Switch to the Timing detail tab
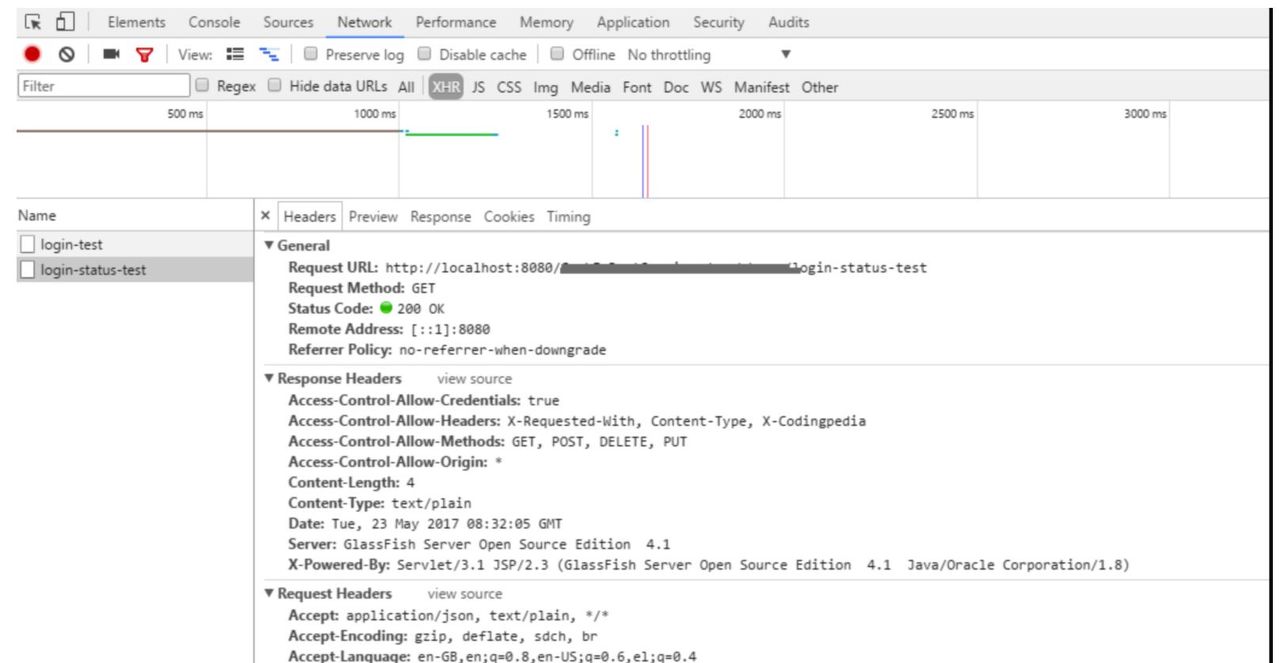1280x663 pixels. pyautogui.click(x=568, y=216)
